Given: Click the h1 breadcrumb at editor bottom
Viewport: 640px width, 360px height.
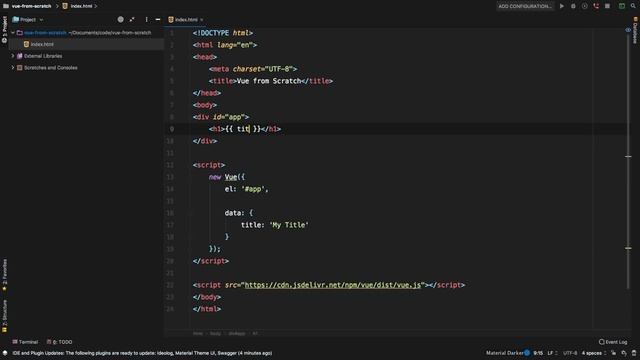Looking at the screenshot, I should pos(255,333).
